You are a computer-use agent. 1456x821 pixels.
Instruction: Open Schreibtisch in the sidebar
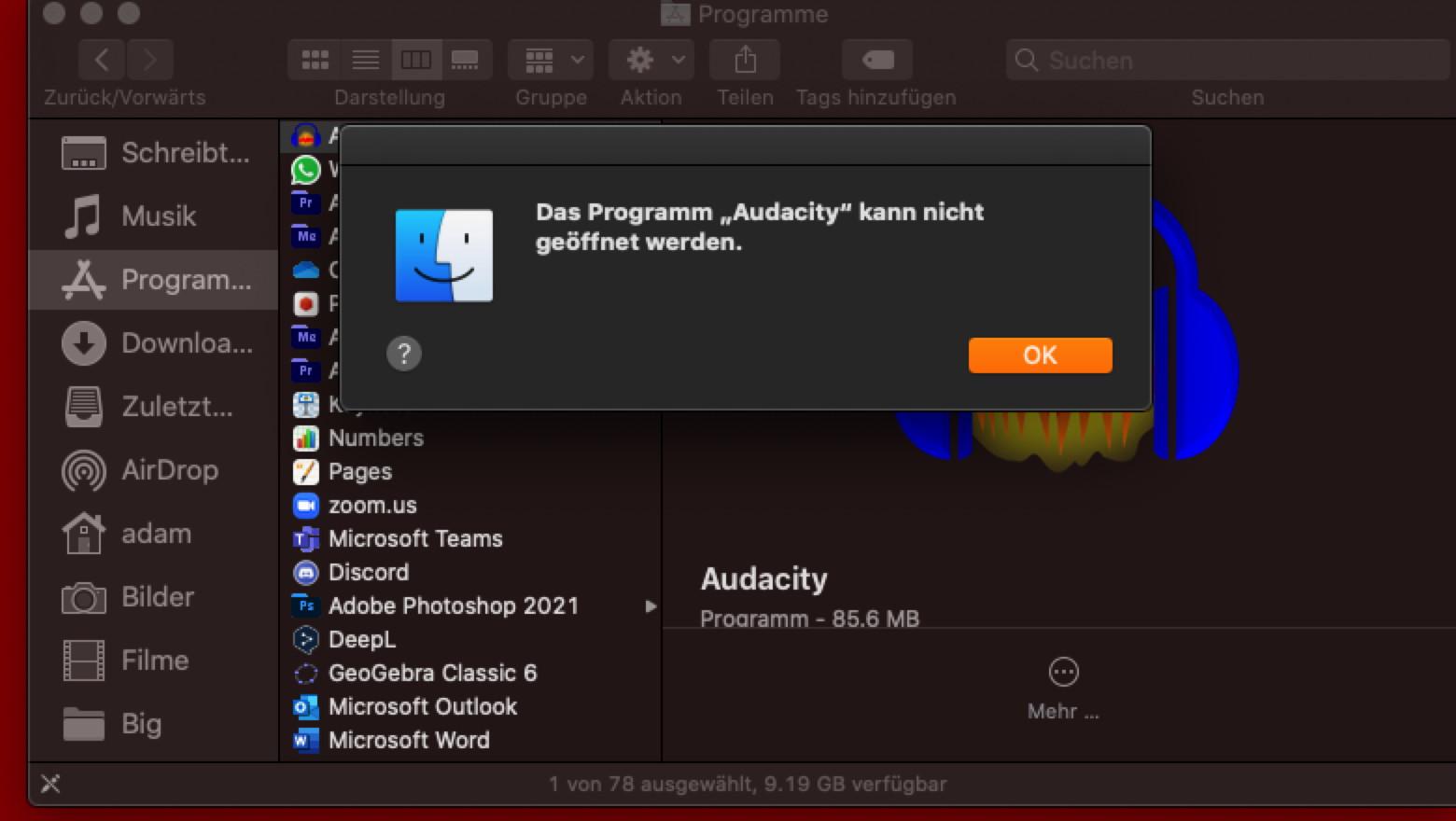(154, 152)
